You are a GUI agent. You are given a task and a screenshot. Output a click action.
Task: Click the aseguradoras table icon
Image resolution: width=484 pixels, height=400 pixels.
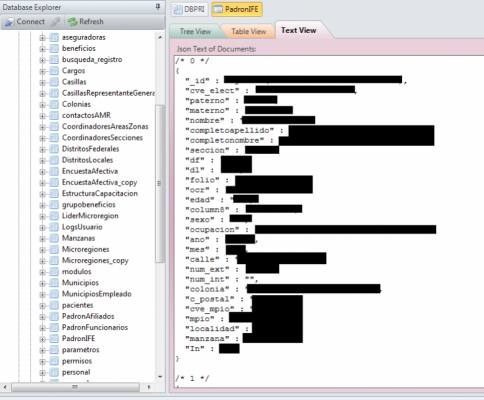(54, 38)
